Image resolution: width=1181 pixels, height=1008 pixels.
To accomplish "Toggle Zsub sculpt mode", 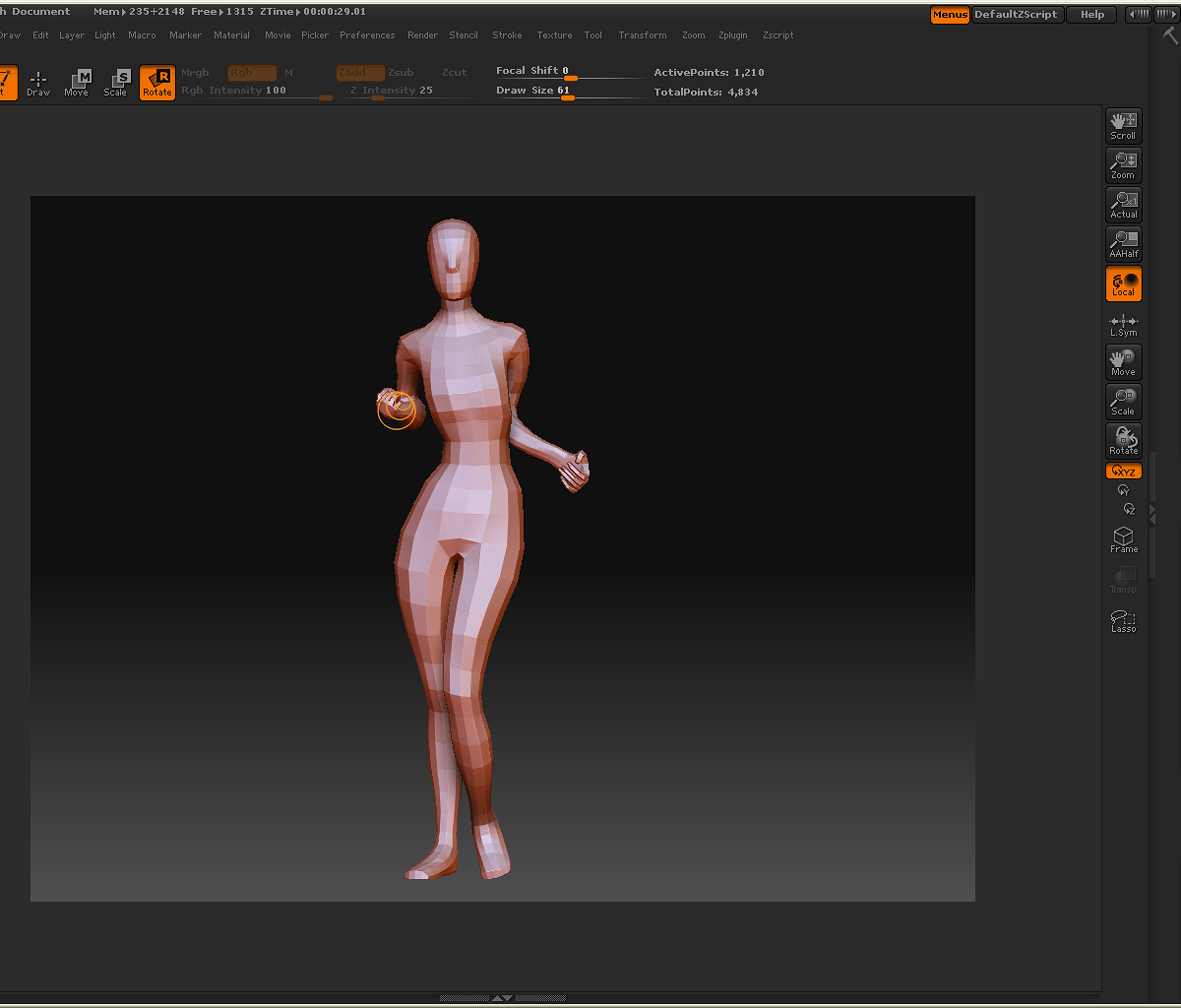I will [401, 73].
